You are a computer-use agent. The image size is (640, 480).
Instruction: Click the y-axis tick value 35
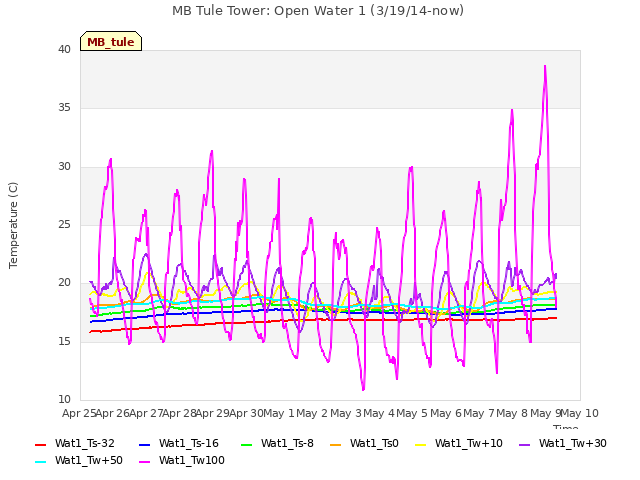tap(64, 108)
